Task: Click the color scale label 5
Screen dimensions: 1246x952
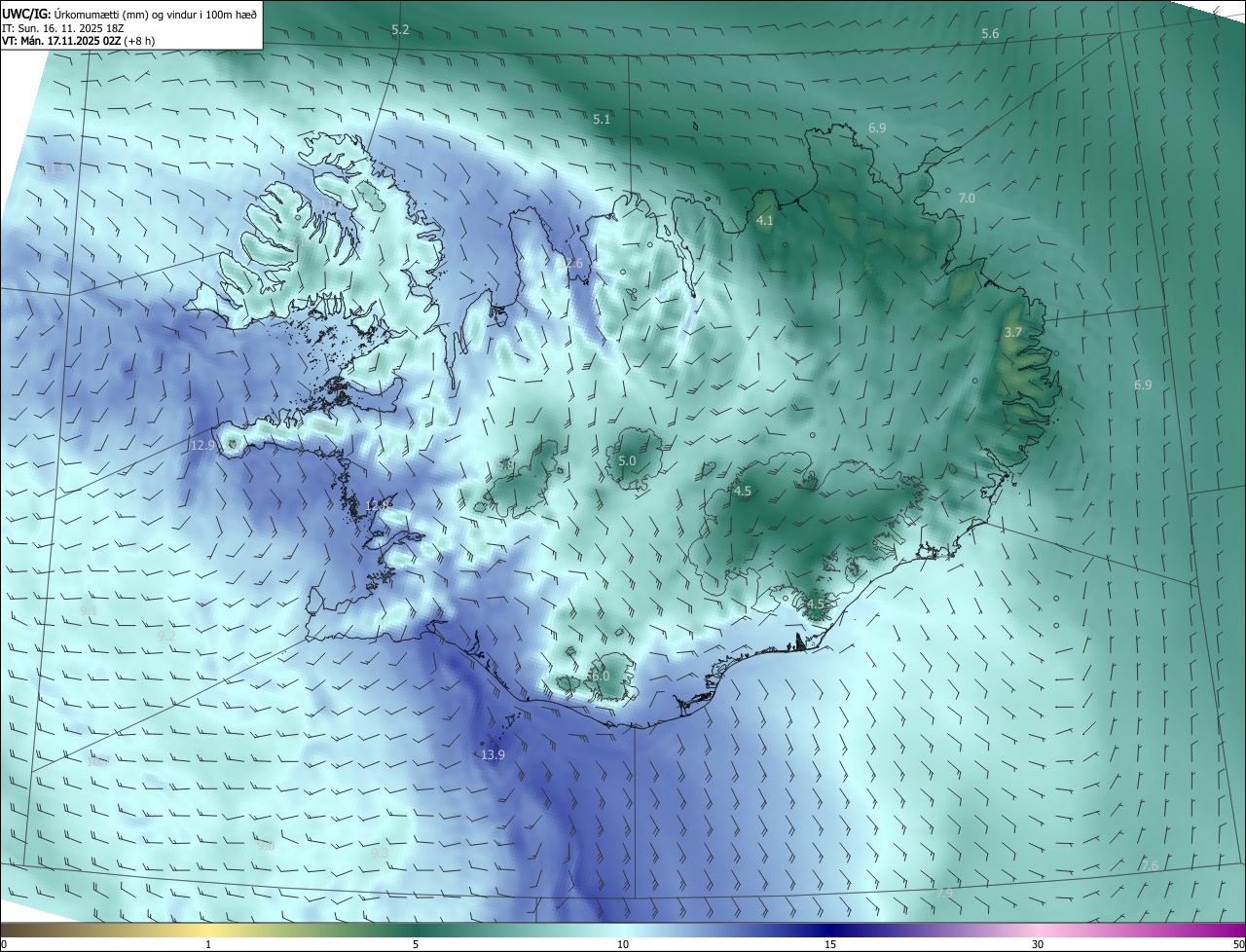Action: (416, 944)
